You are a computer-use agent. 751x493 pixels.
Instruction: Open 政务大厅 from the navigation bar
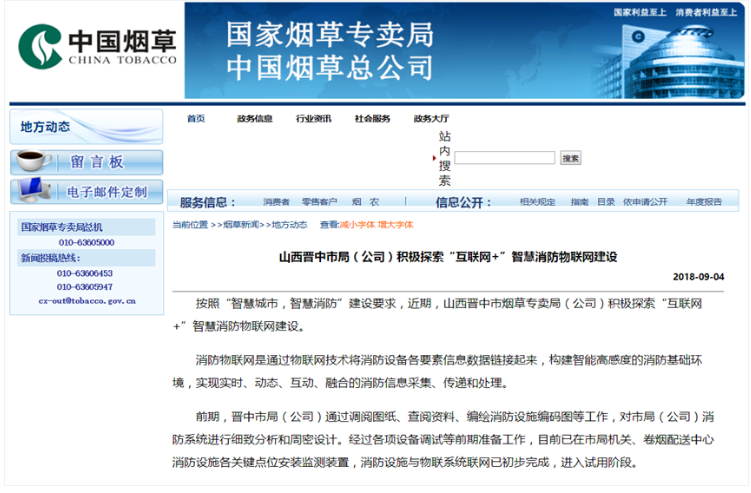tap(431, 118)
